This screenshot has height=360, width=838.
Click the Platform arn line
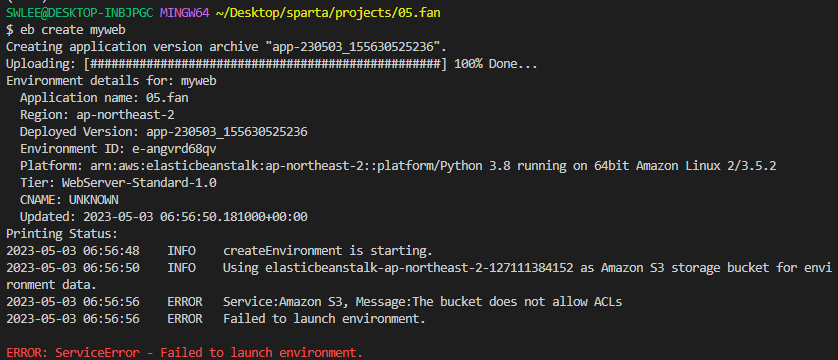click(x=398, y=166)
